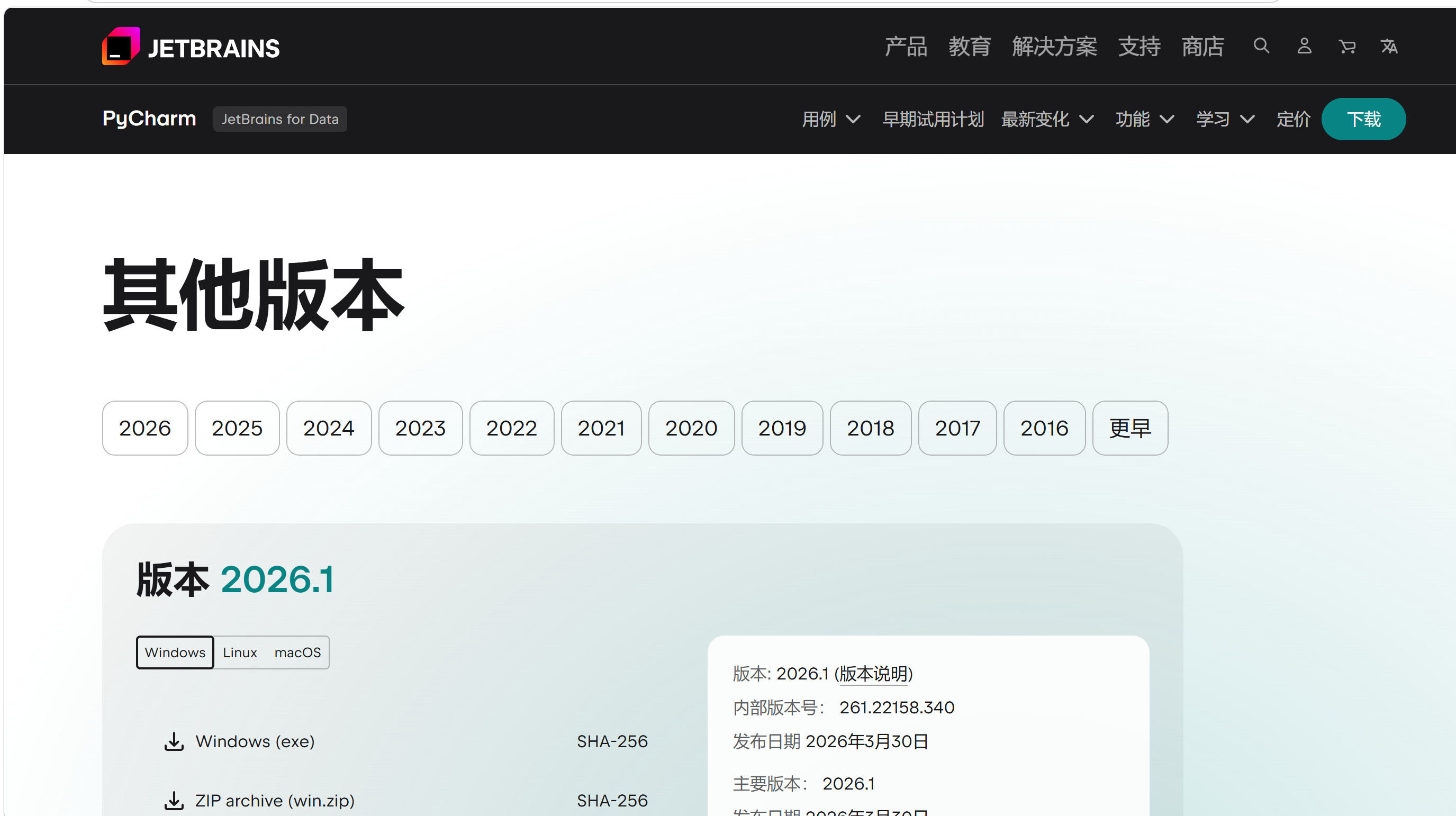Click the language translation icon
This screenshot has height=816, width=1456.
tap(1389, 47)
